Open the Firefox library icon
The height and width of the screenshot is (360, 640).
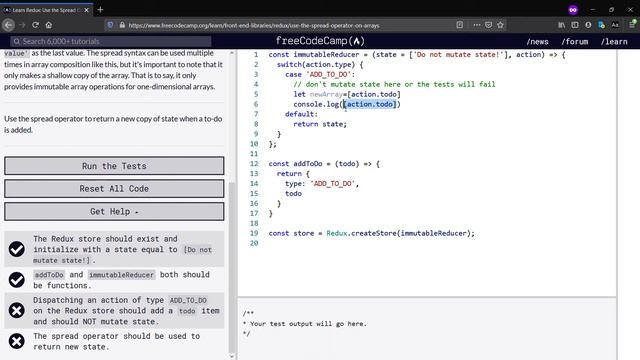click(x=562, y=25)
